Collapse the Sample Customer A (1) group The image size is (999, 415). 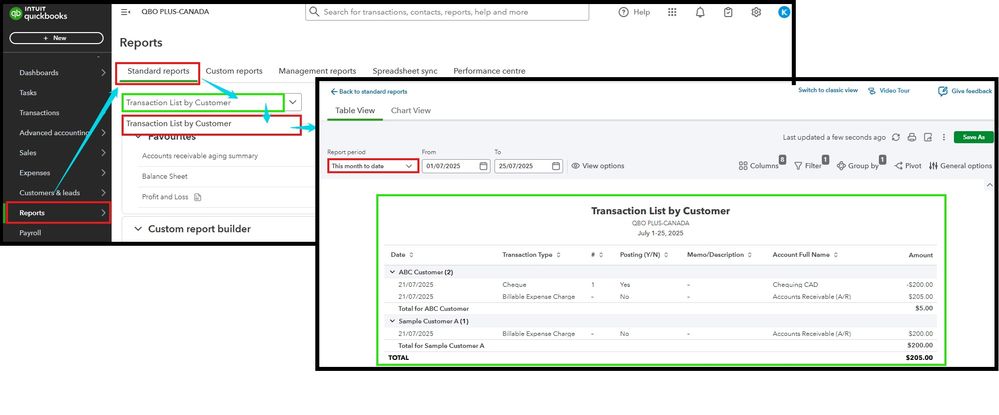pyautogui.click(x=392, y=321)
